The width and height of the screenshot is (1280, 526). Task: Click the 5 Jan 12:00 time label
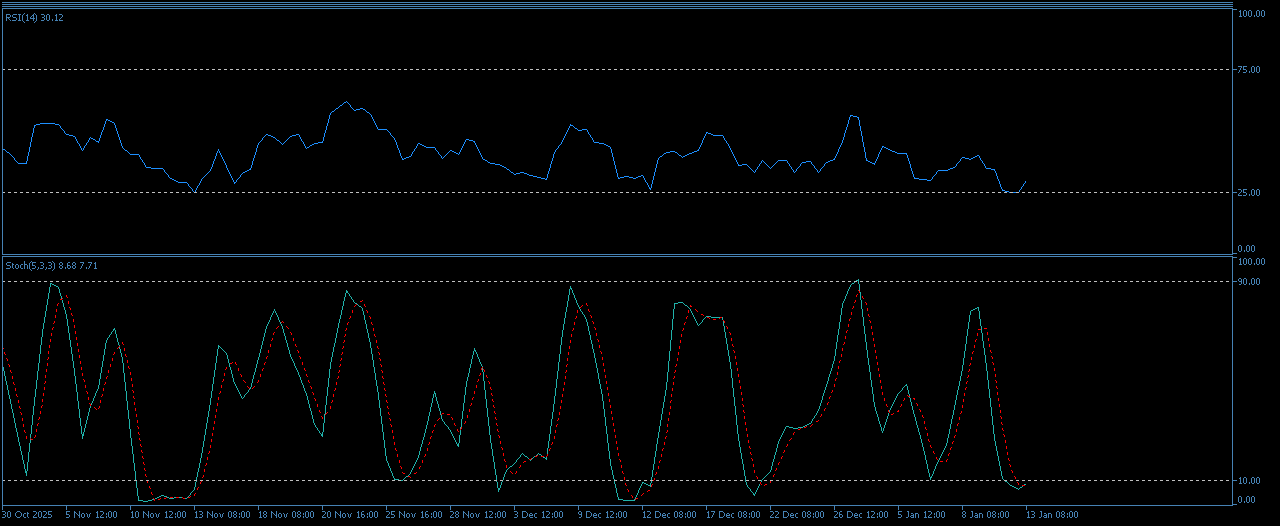point(923,515)
